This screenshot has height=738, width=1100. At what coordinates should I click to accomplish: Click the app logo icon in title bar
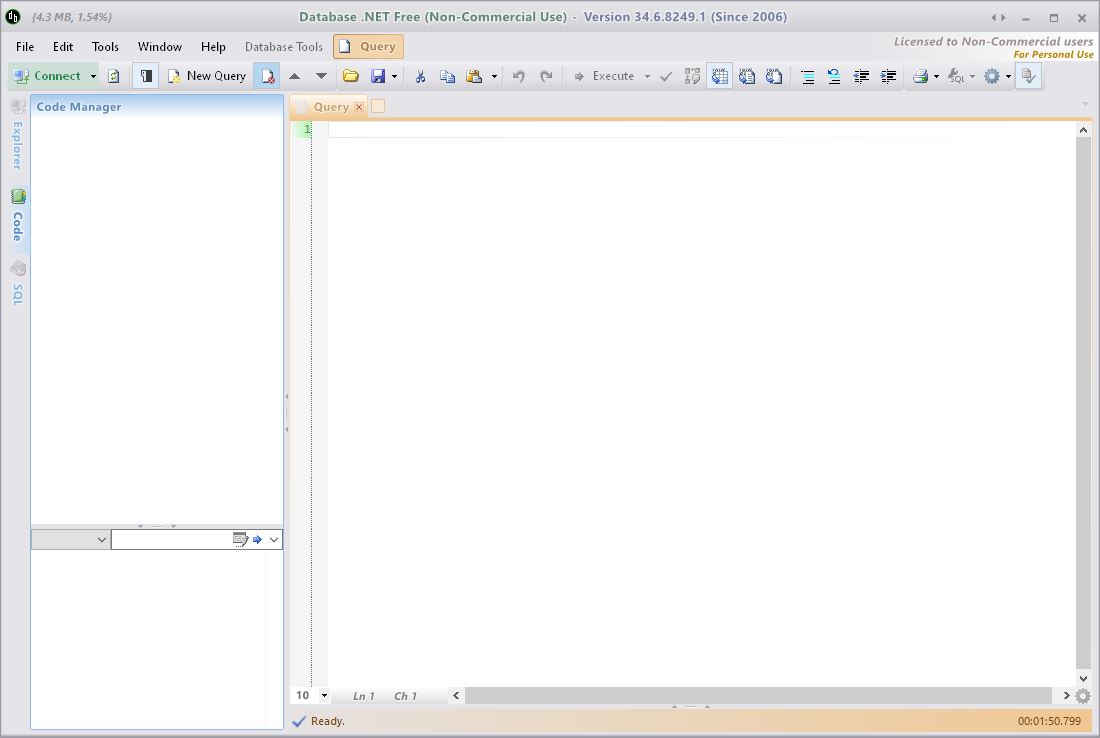[13, 17]
